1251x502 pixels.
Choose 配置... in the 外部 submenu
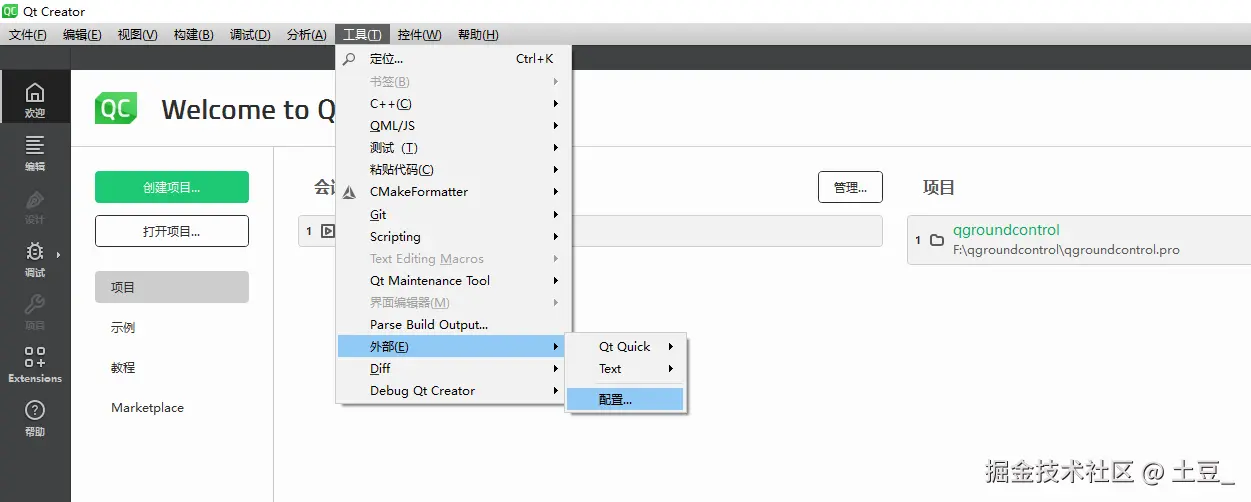(625, 399)
